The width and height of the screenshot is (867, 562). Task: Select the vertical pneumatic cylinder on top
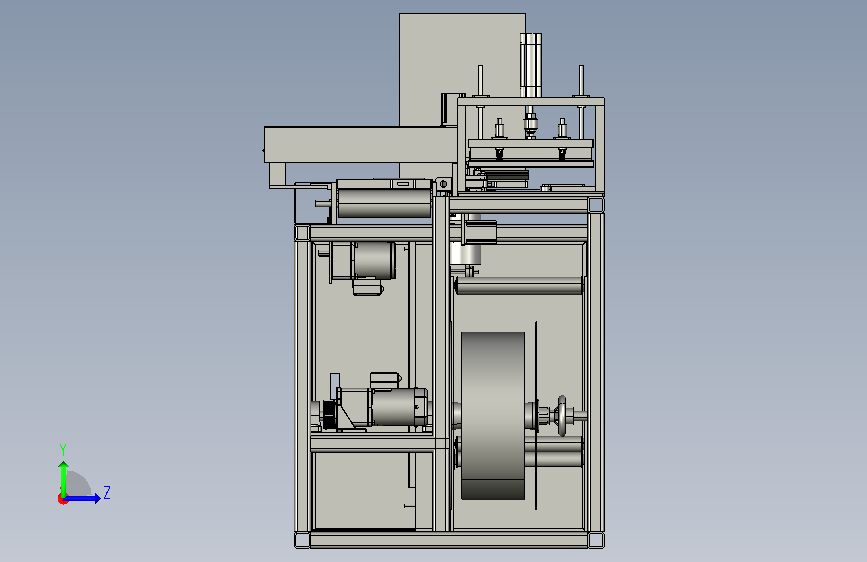click(530, 65)
